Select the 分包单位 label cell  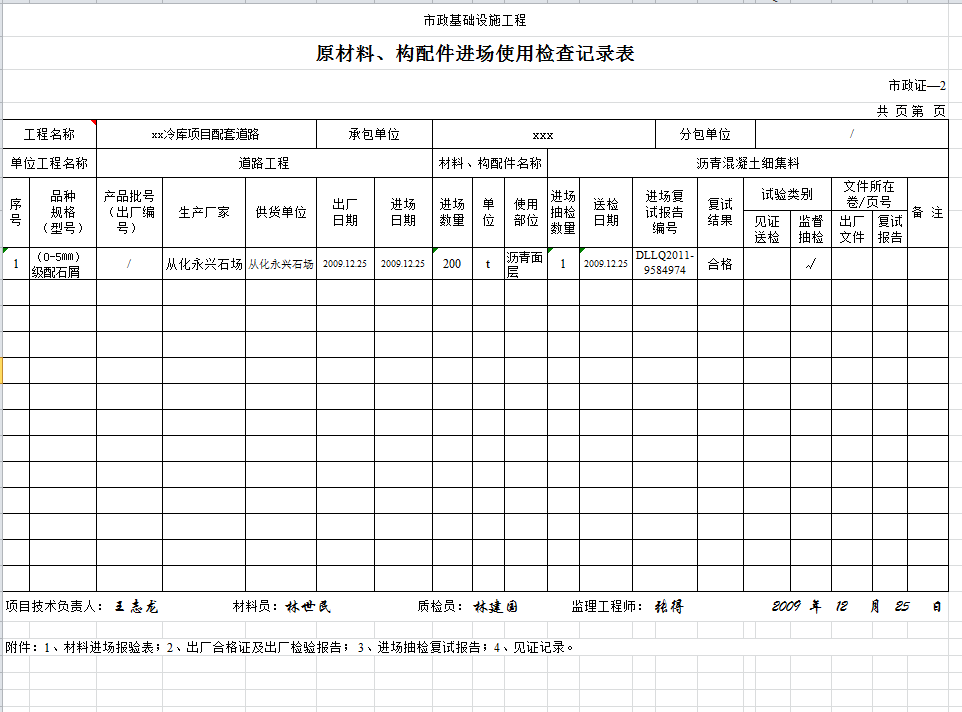[706, 134]
